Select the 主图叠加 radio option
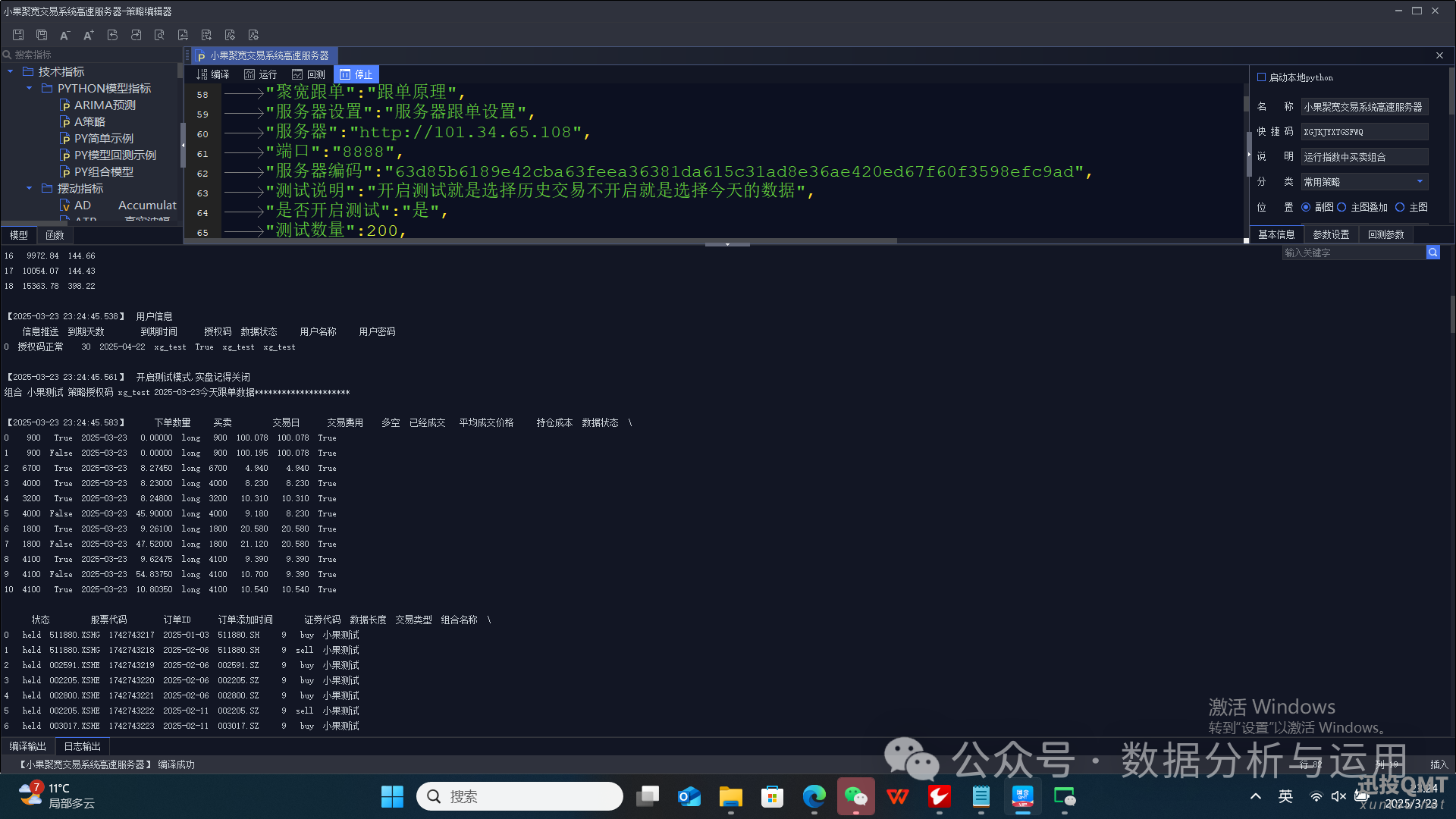 (x=1341, y=207)
